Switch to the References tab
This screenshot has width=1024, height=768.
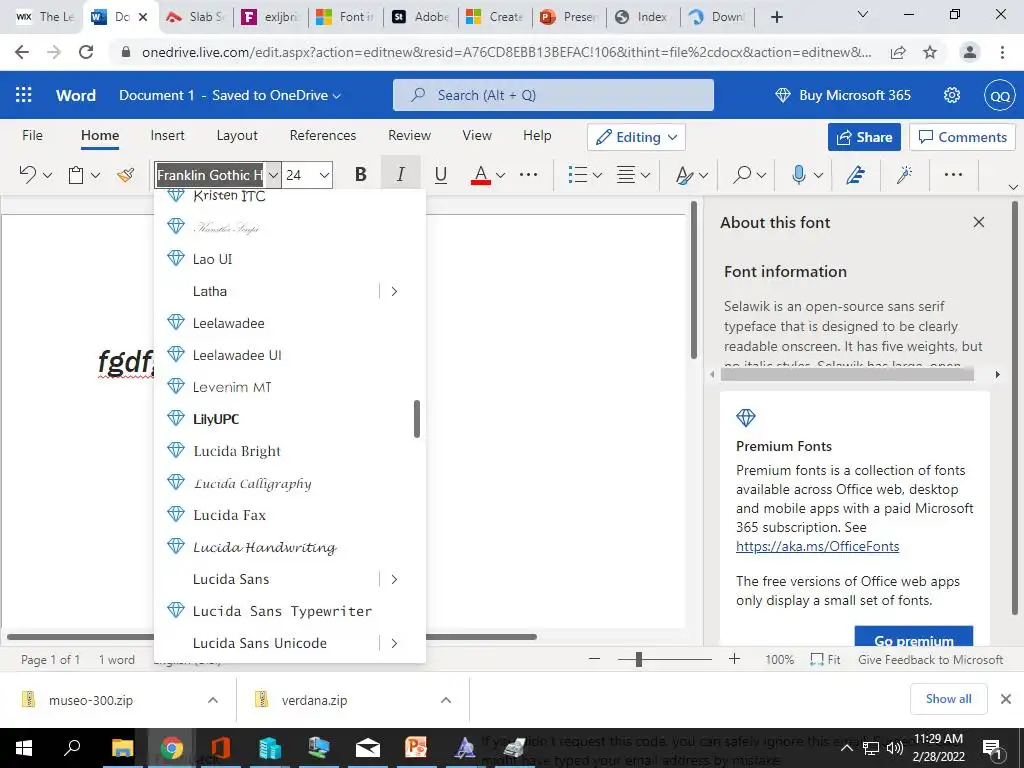pyautogui.click(x=323, y=135)
